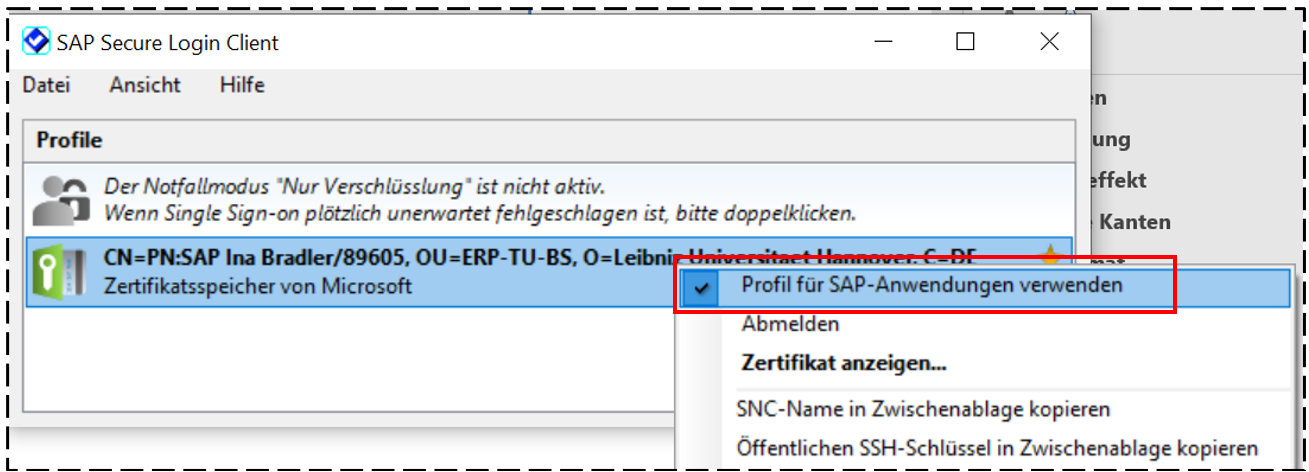Click the SAP Secure Login Client title bar icon

point(36,42)
